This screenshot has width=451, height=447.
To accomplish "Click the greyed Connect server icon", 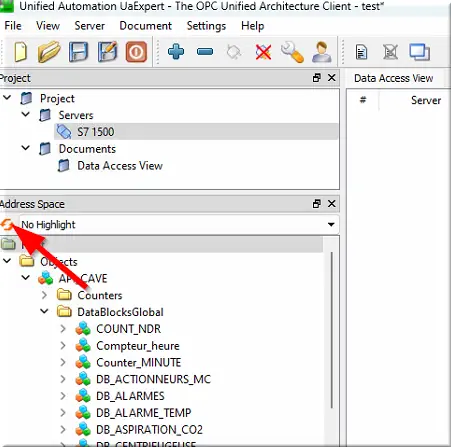I will [x=234, y=52].
